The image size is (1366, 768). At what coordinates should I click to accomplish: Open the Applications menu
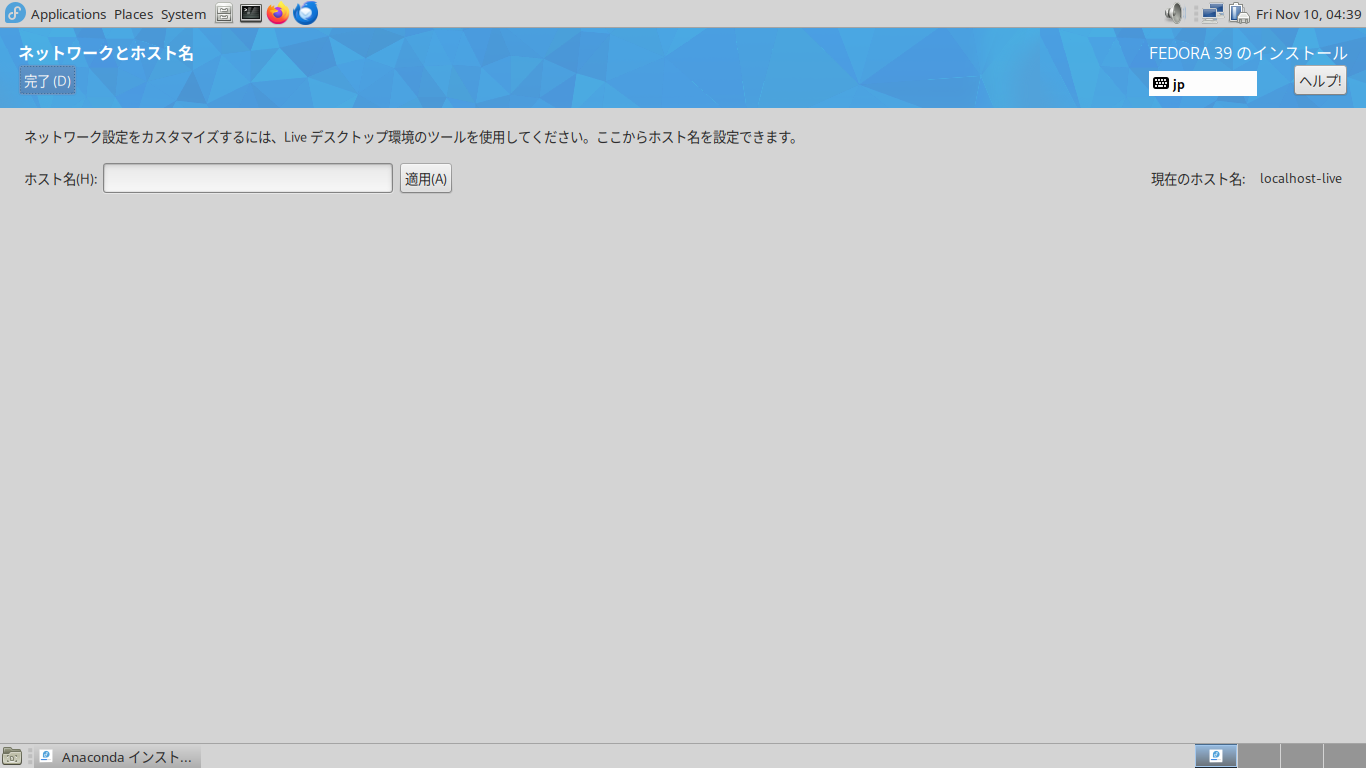coord(68,14)
